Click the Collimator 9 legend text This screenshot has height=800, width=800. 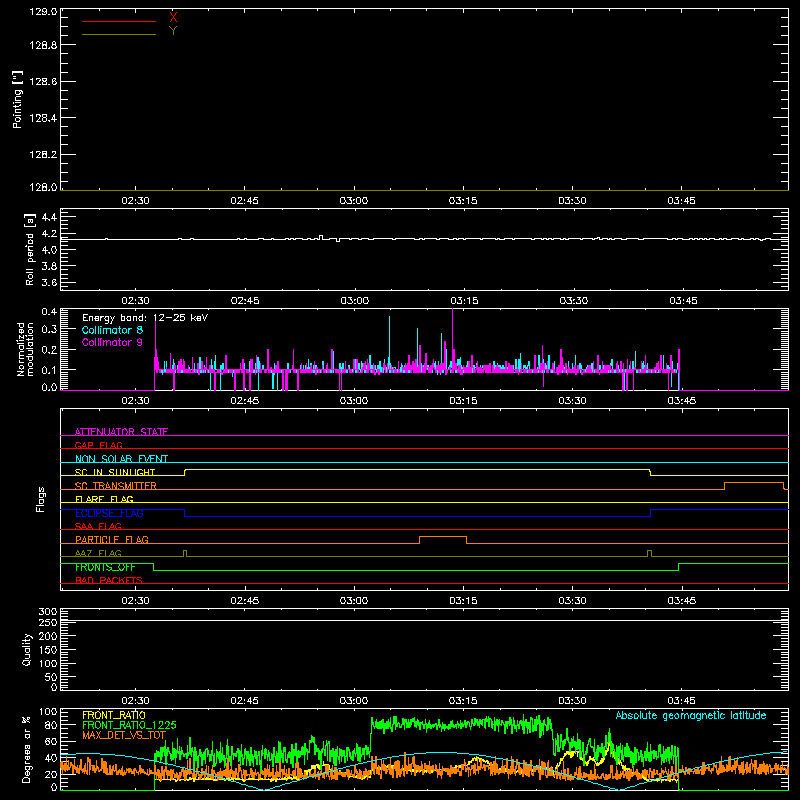click(112, 342)
